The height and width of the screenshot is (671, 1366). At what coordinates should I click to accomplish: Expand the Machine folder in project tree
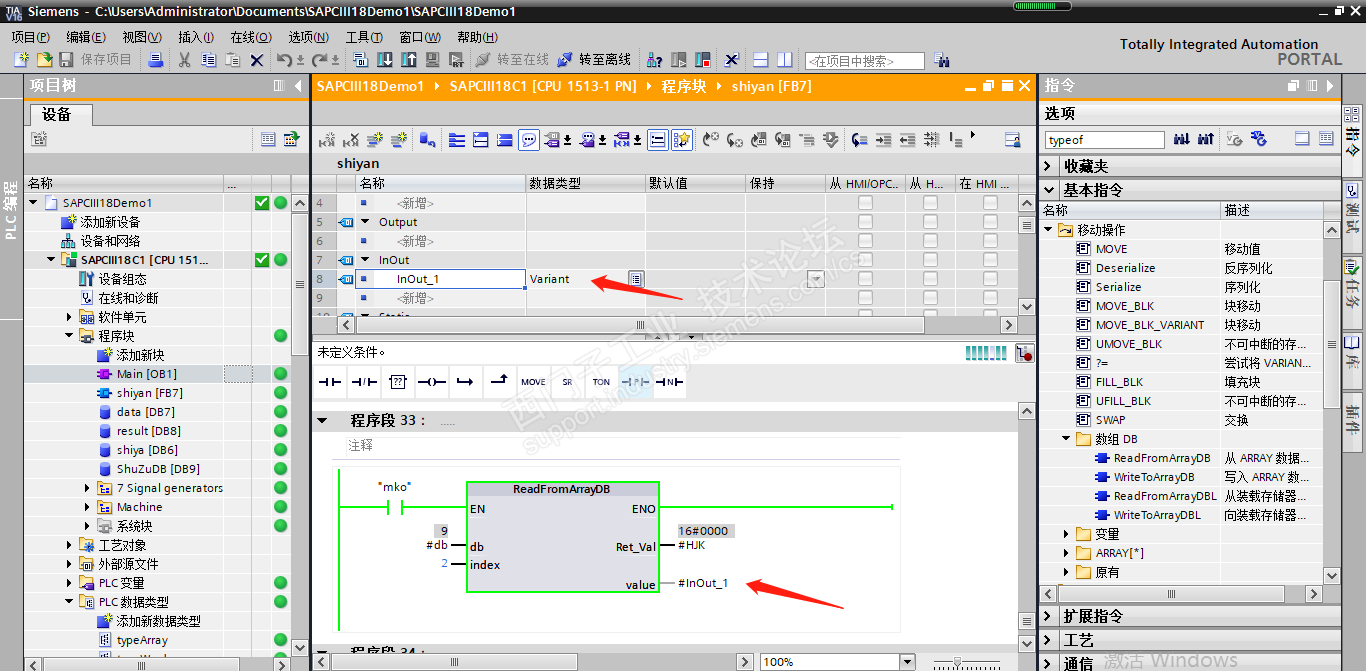(87, 507)
